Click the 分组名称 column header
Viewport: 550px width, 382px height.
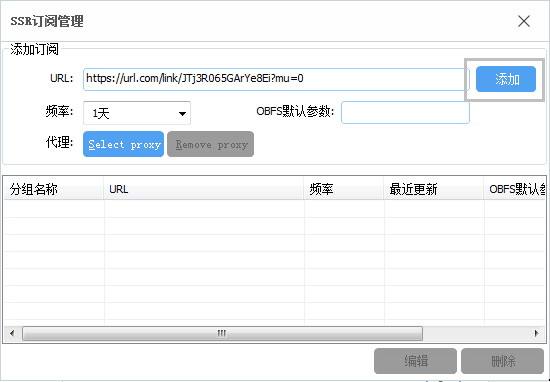(x=54, y=189)
